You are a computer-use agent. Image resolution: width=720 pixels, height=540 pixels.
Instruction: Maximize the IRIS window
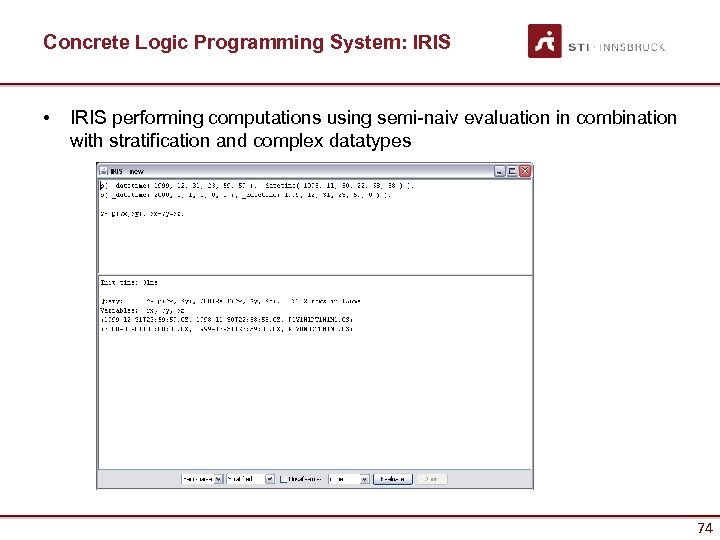(x=512, y=171)
